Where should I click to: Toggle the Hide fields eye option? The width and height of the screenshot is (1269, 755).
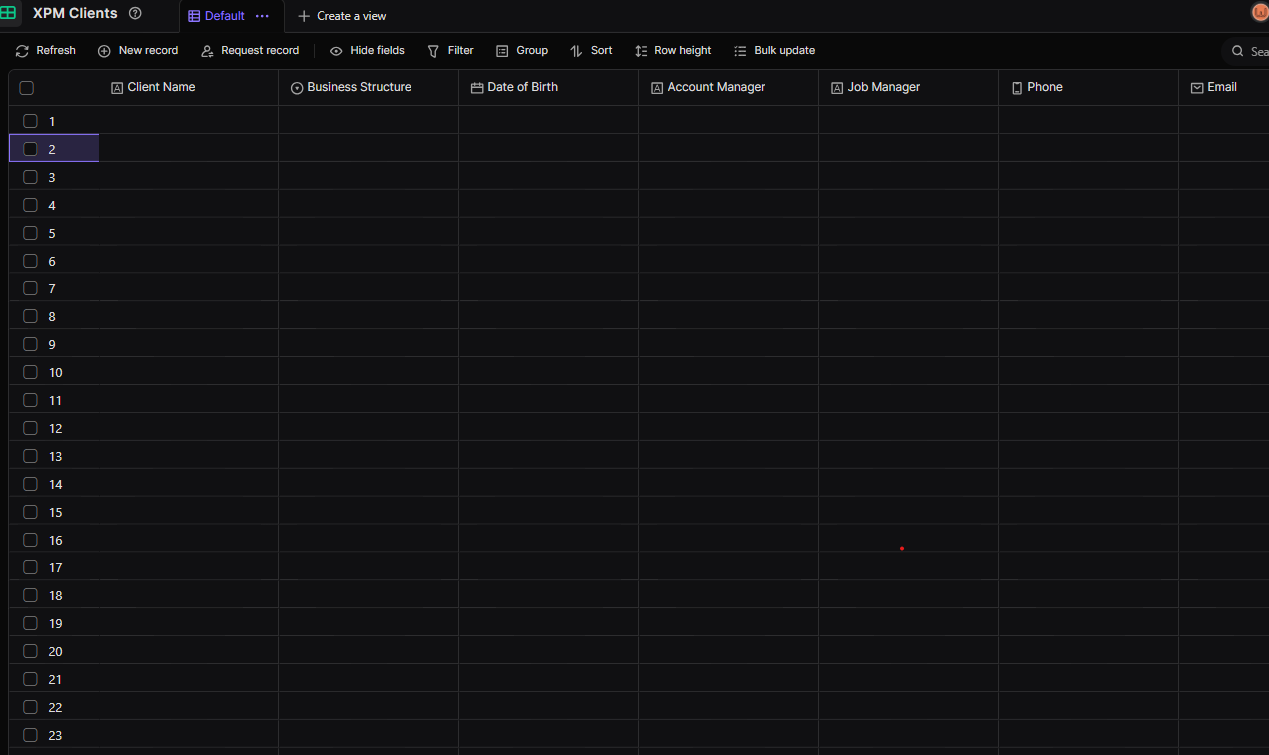tap(336, 51)
